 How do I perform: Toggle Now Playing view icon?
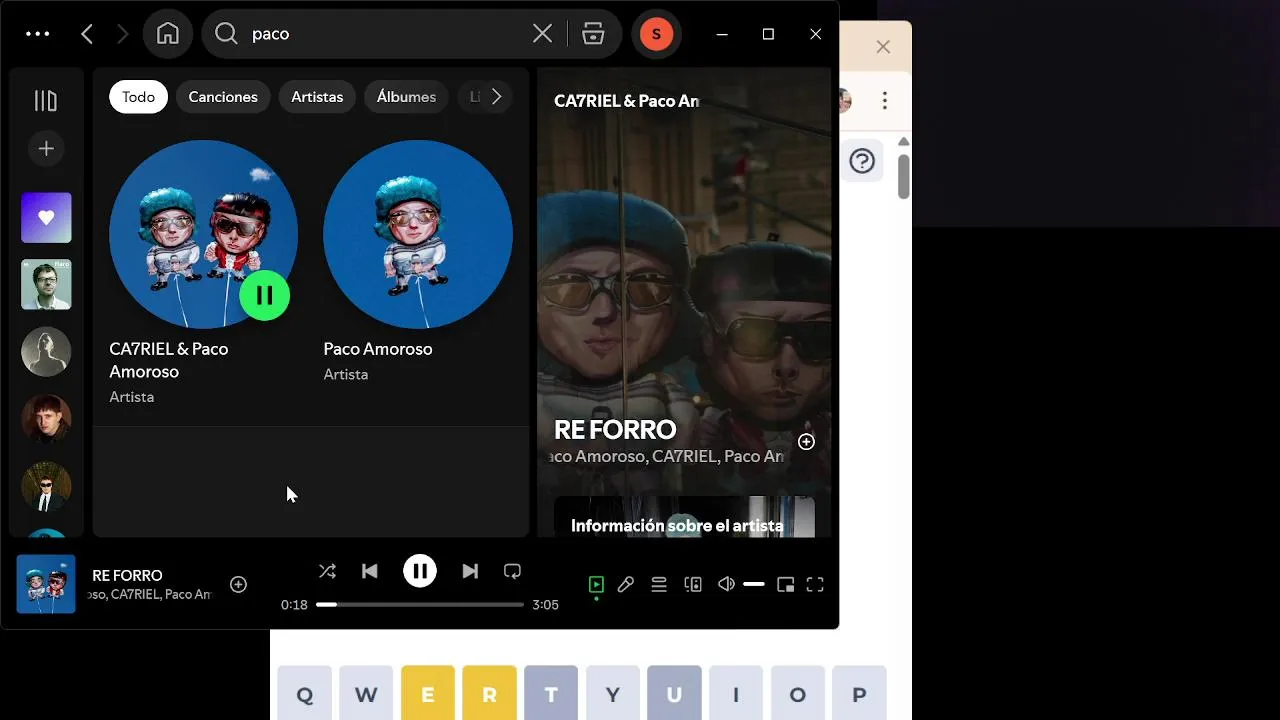click(596, 585)
